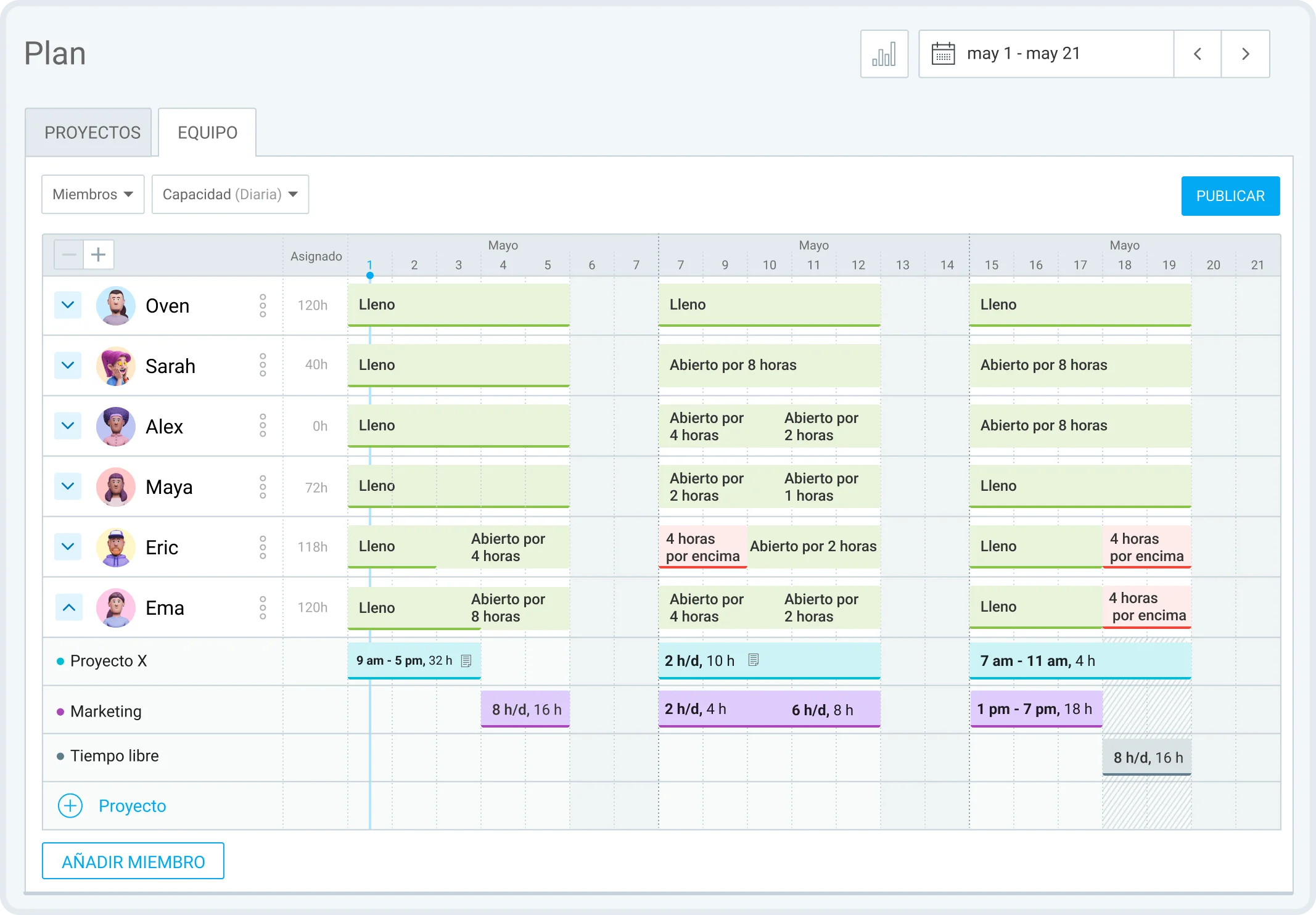Go to next date range
The width and height of the screenshot is (1316, 915).
[1245, 54]
